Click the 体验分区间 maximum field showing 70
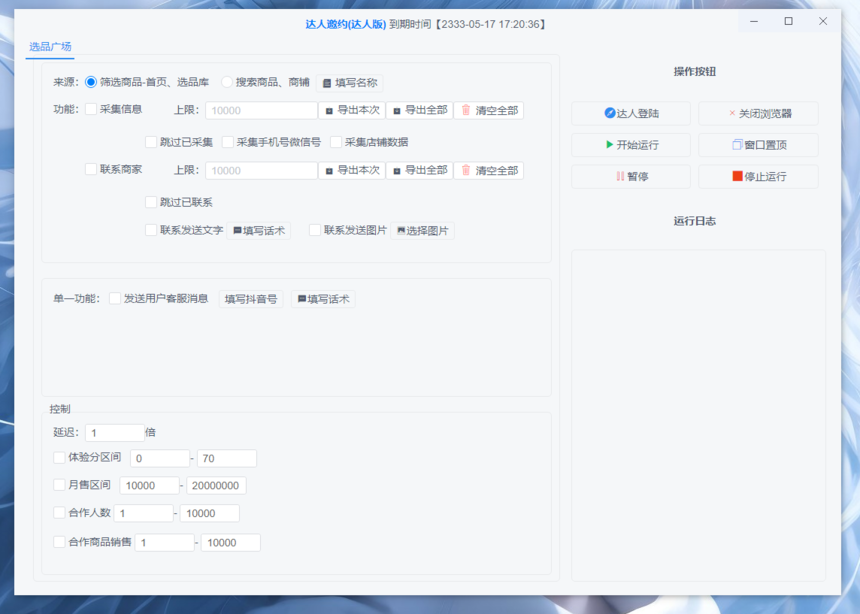Image resolution: width=860 pixels, height=614 pixels. (x=227, y=458)
